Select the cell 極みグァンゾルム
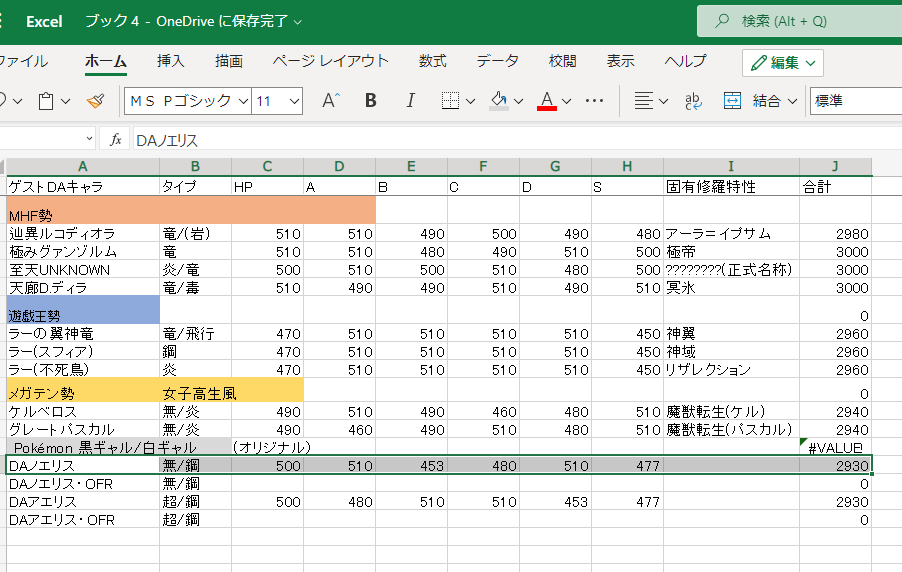The image size is (902, 572). click(83, 251)
